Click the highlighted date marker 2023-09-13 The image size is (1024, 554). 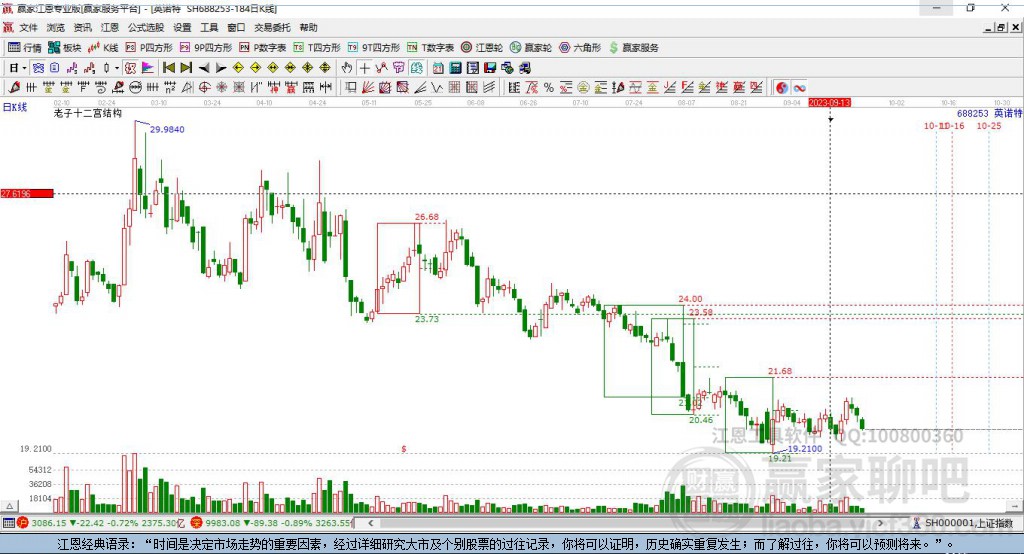[829, 103]
